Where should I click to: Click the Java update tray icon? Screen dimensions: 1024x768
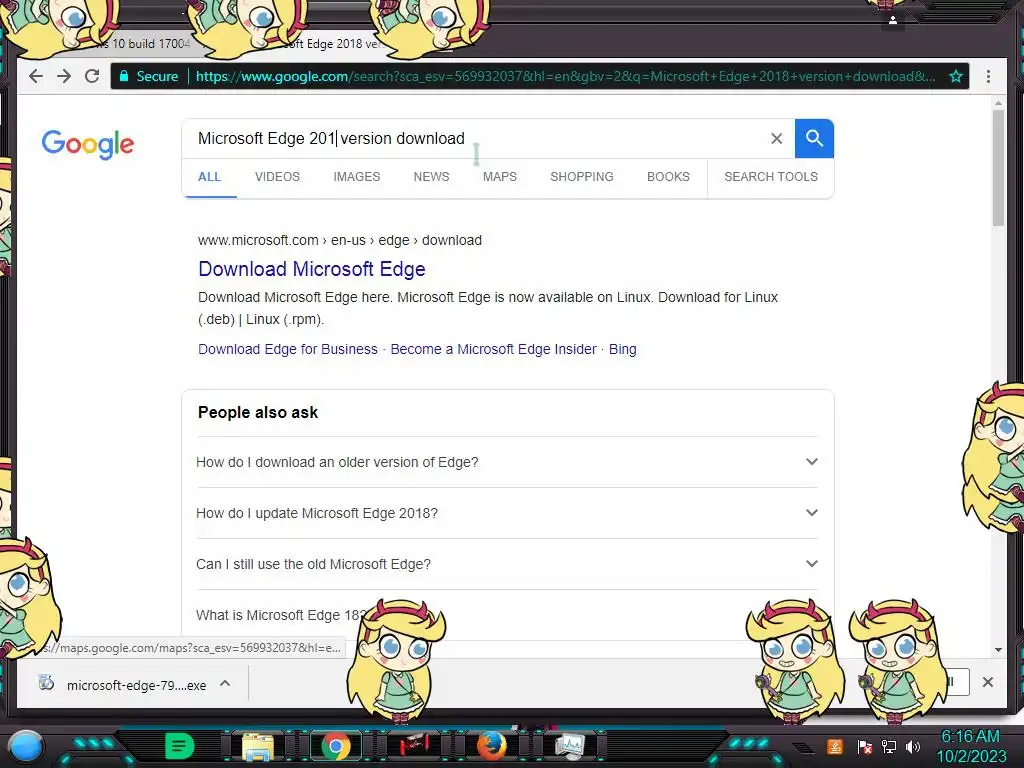click(x=835, y=746)
